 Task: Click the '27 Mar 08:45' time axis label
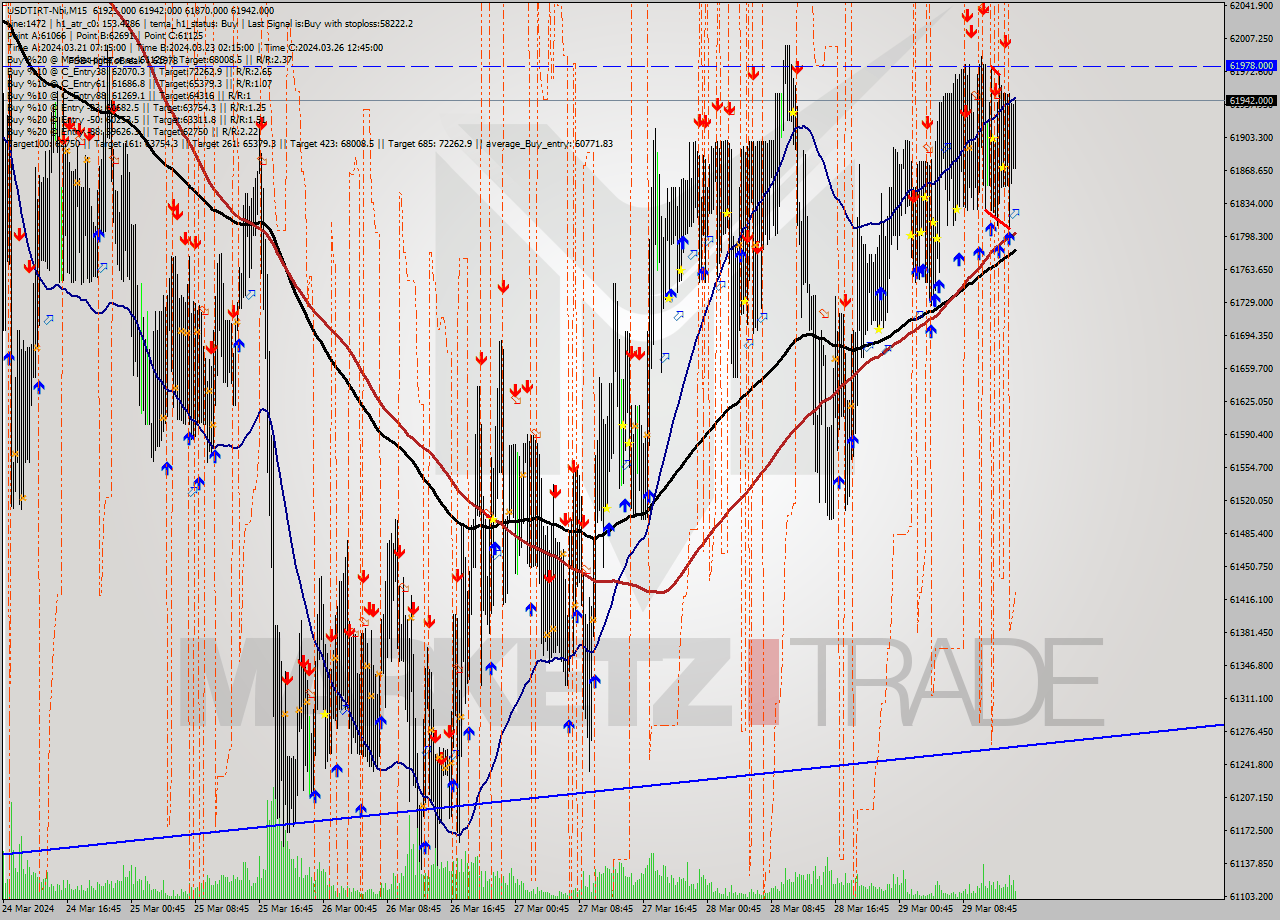[606, 909]
